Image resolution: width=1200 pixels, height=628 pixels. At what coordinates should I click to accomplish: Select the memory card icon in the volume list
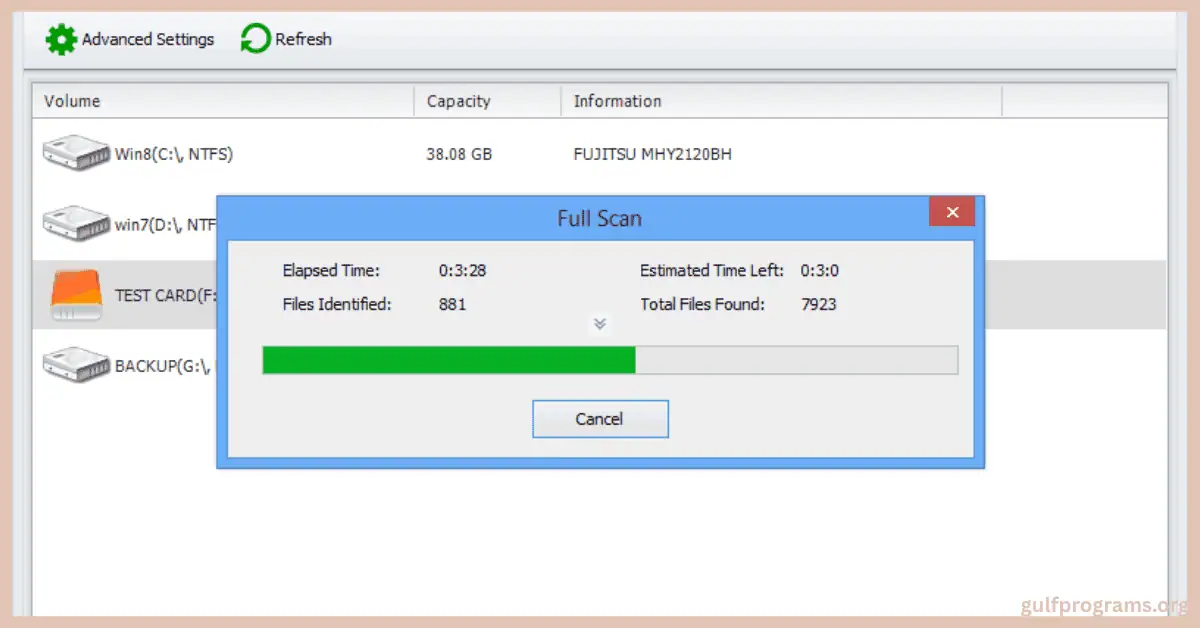coord(75,294)
